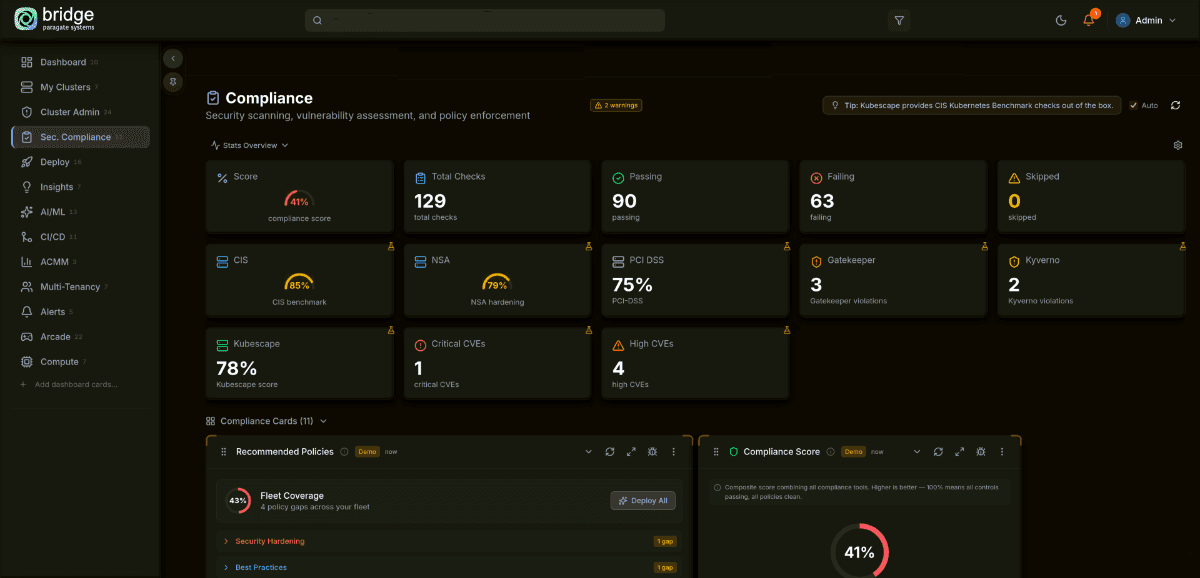This screenshot has width=1200, height=578.
Task: Click the Arcade gamepad icon
Action: (x=27, y=337)
